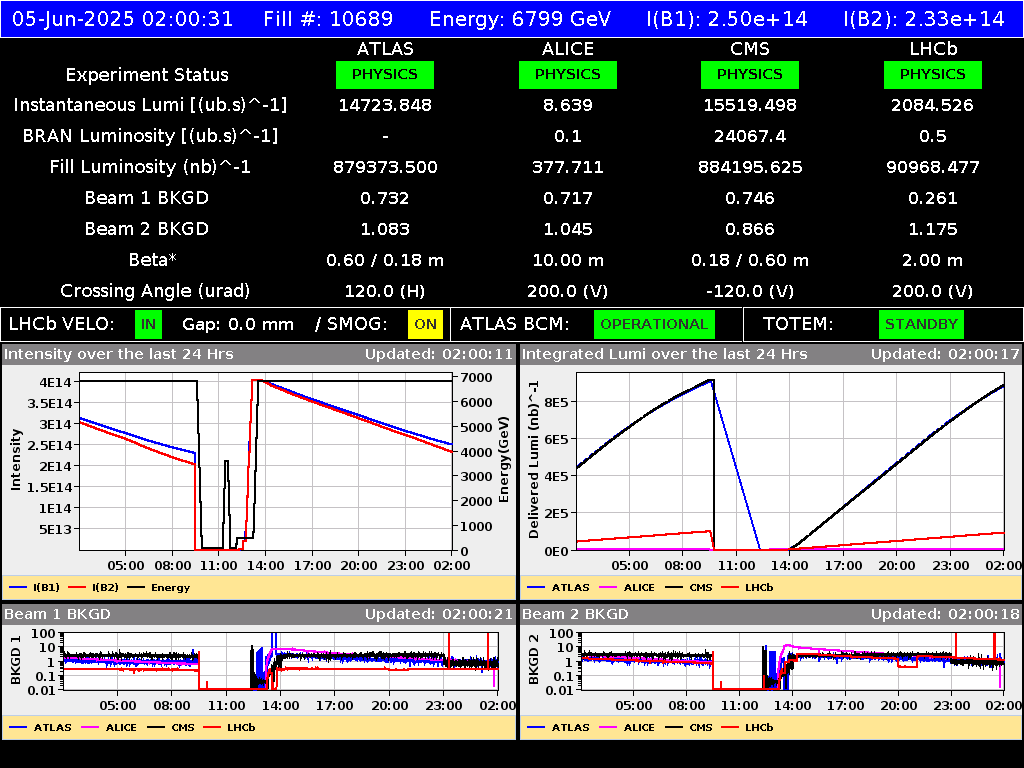Click the Instantaneous Lumi row label
The image size is (1024, 768).
(150, 105)
